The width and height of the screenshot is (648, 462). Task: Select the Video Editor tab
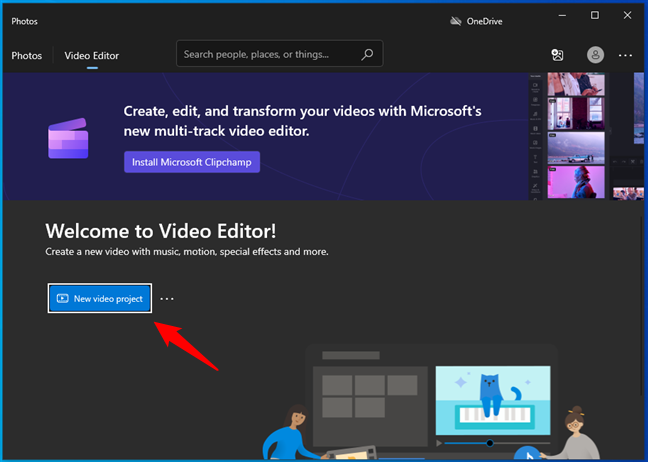pyautogui.click(x=92, y=55)
